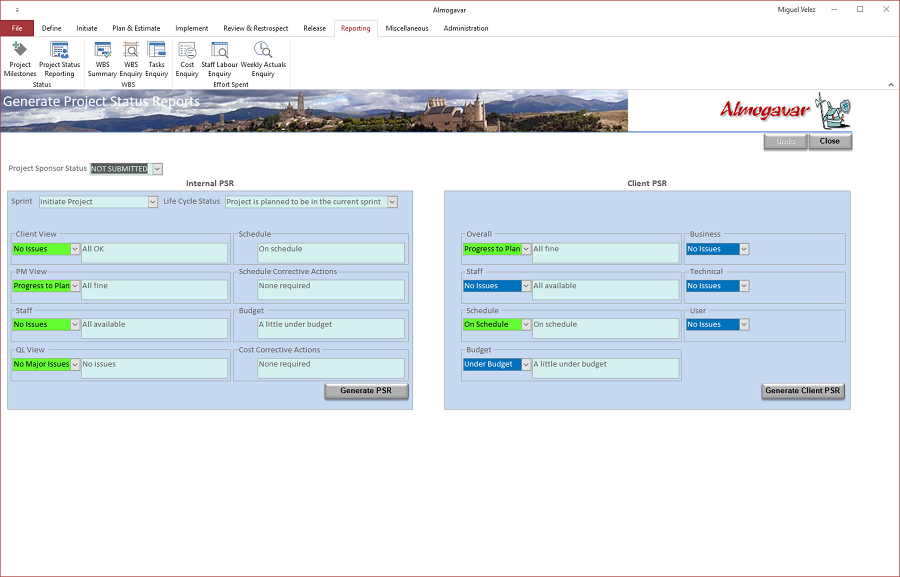This screenshot has height=577, width=900.
Task: Launch WBS Enquiry from the ribbon
Action: coord(131,59)
